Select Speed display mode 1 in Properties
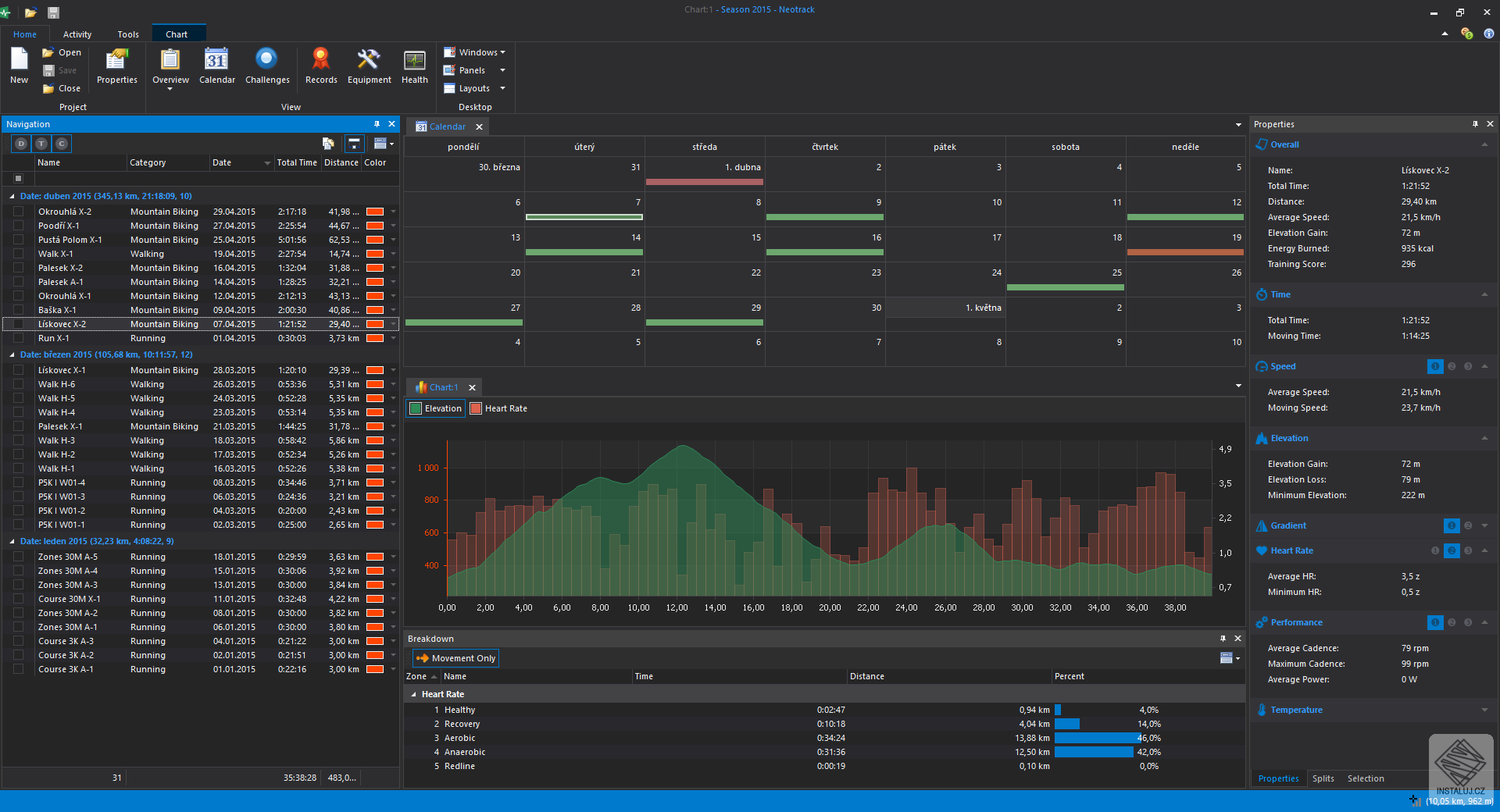 1435,366
